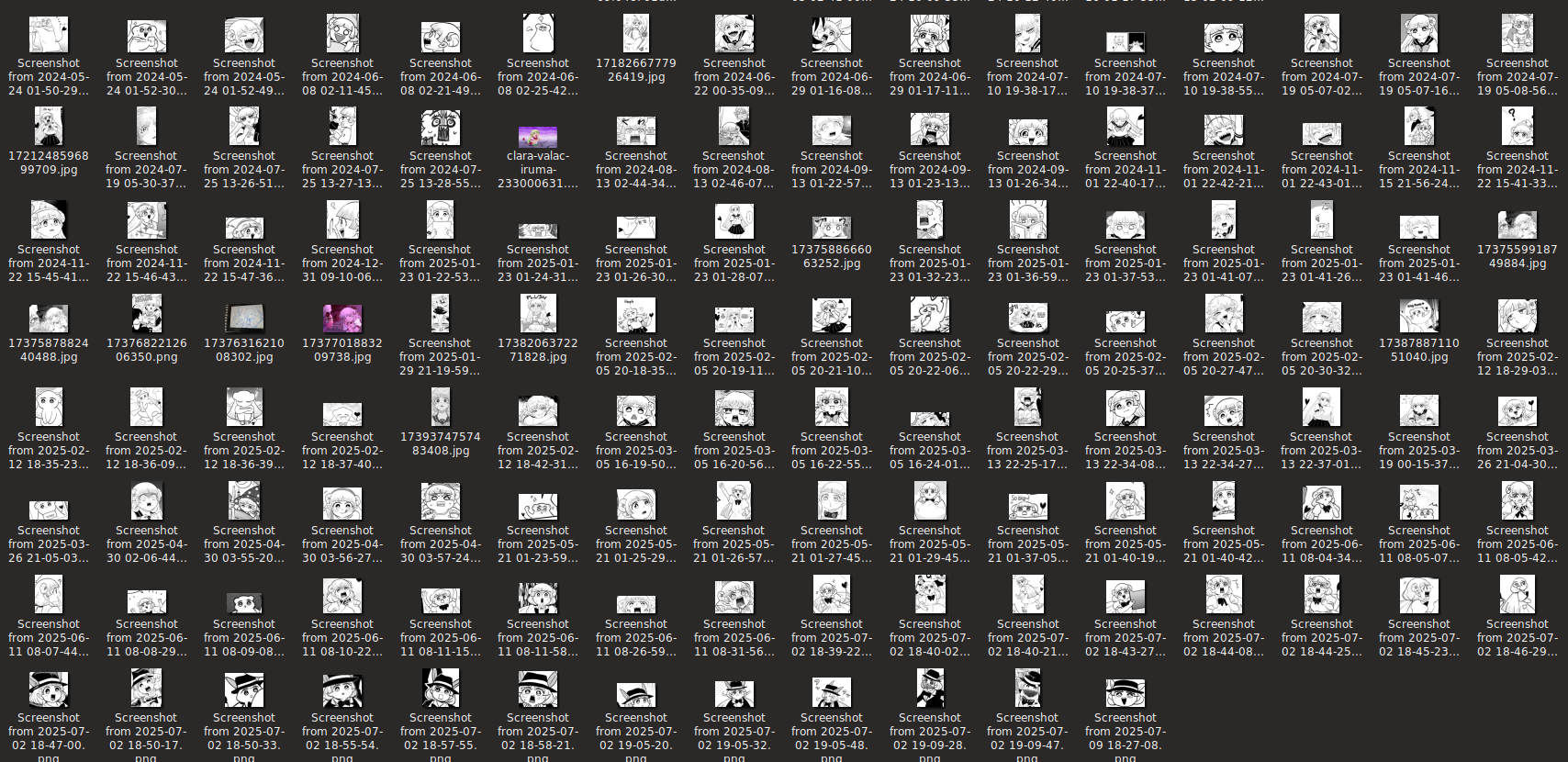1568x762 pixels.
Task: Select thumbnail of Screenshot from 2024-07-19 05-08-56
Action: click(x=1518, y=34)
